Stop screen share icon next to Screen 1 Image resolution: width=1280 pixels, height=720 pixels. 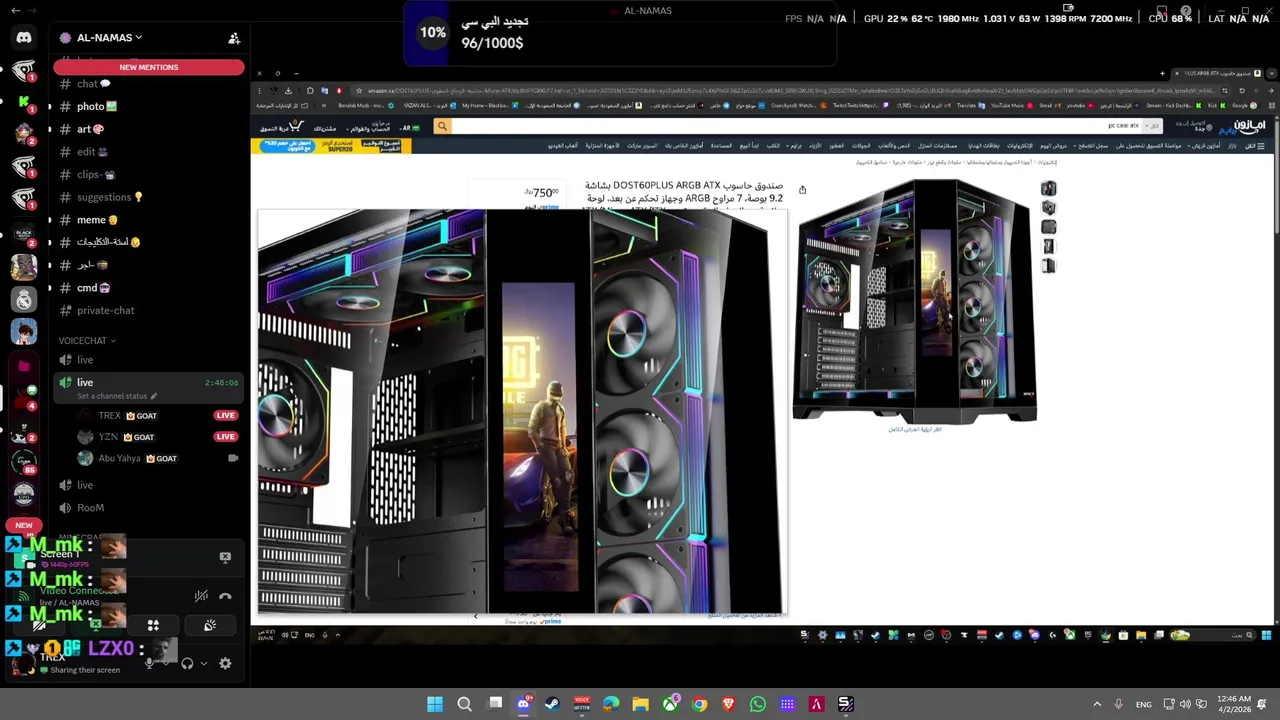click(225, 557)
